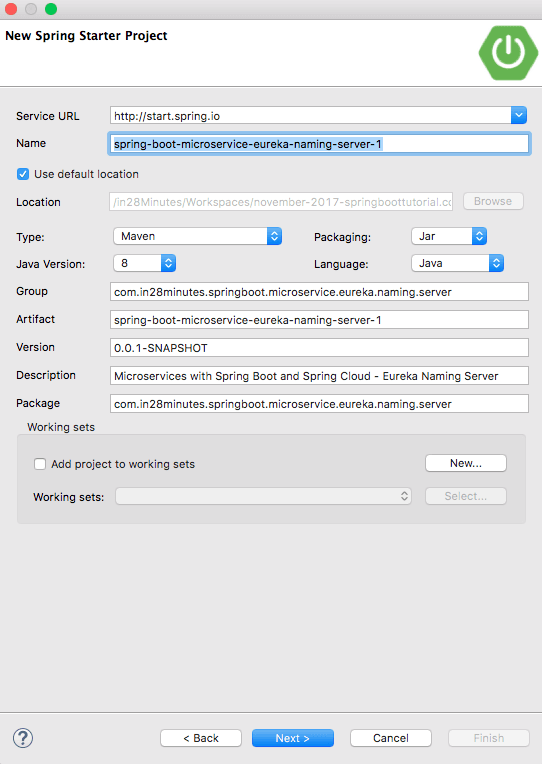Click the green zoom window button
Image resolution: width=542 pixels, height=764 pixels.
51,9
